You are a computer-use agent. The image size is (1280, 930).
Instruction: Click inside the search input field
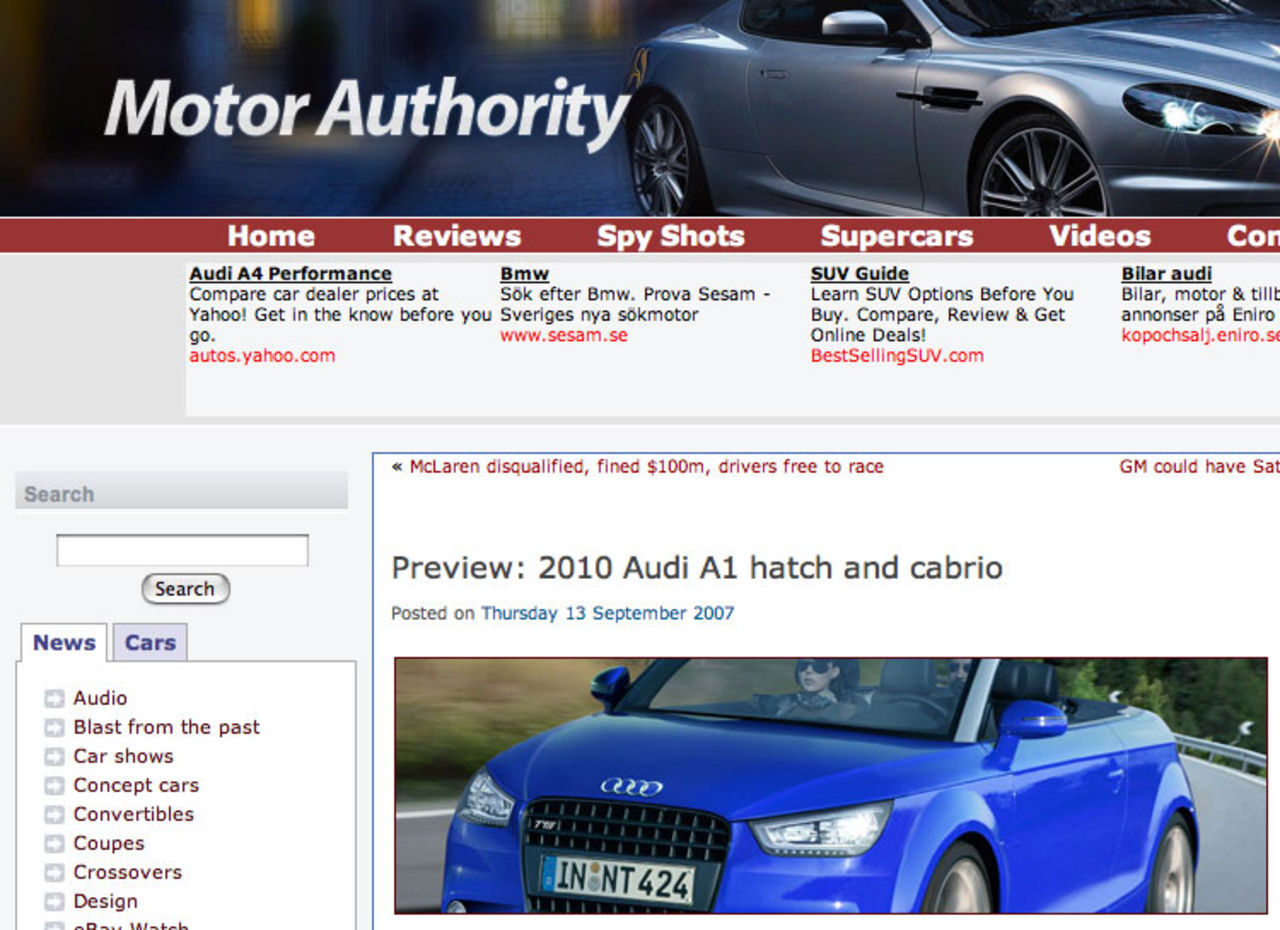[x=183, y=549]
